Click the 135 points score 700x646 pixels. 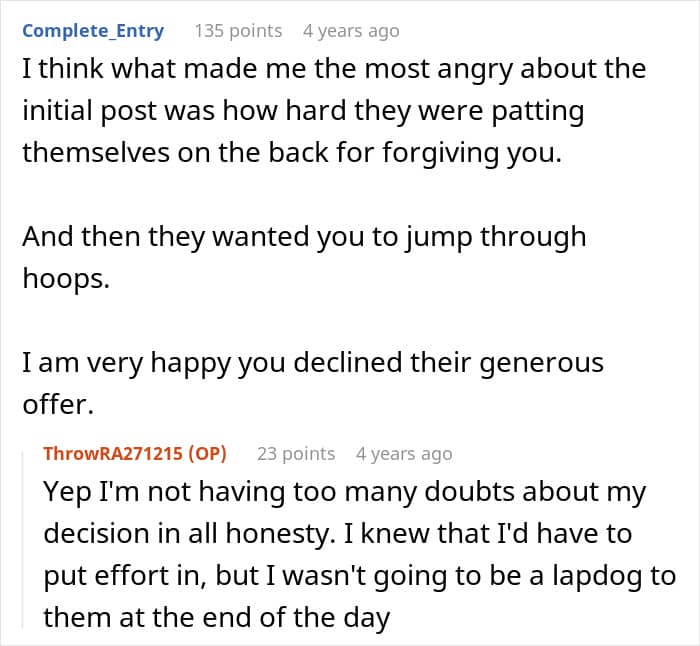[238, 31]
